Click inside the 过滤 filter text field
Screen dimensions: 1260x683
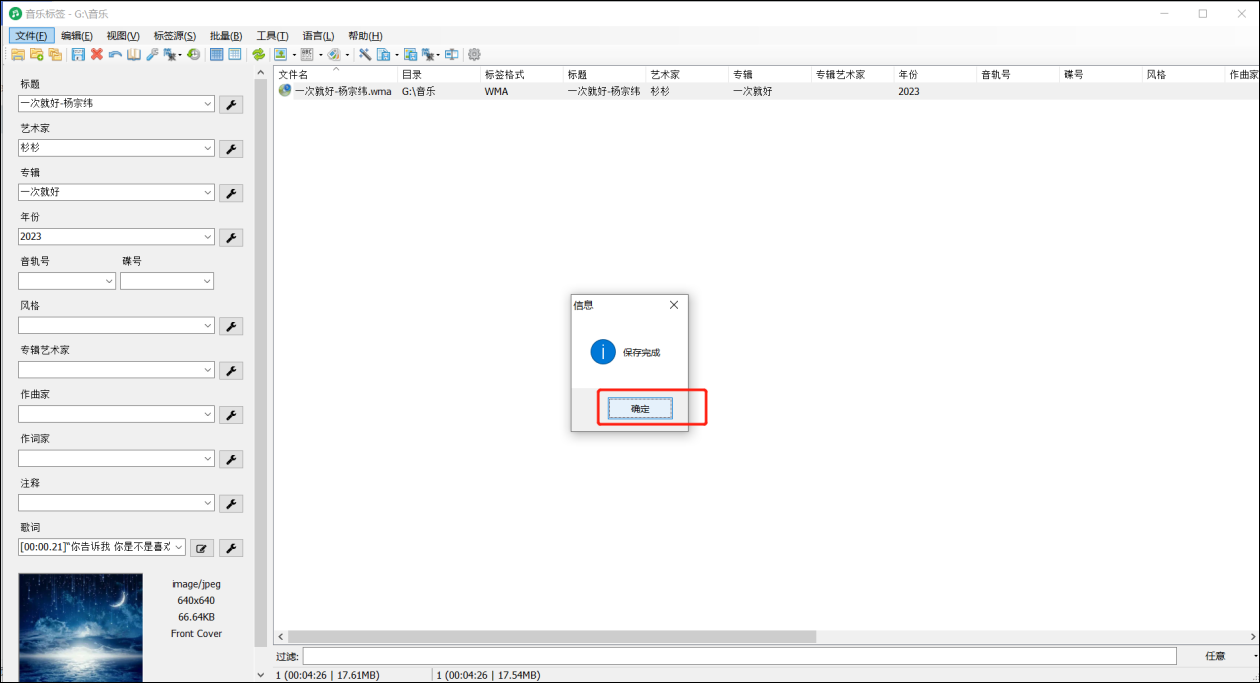coord(739,656)
